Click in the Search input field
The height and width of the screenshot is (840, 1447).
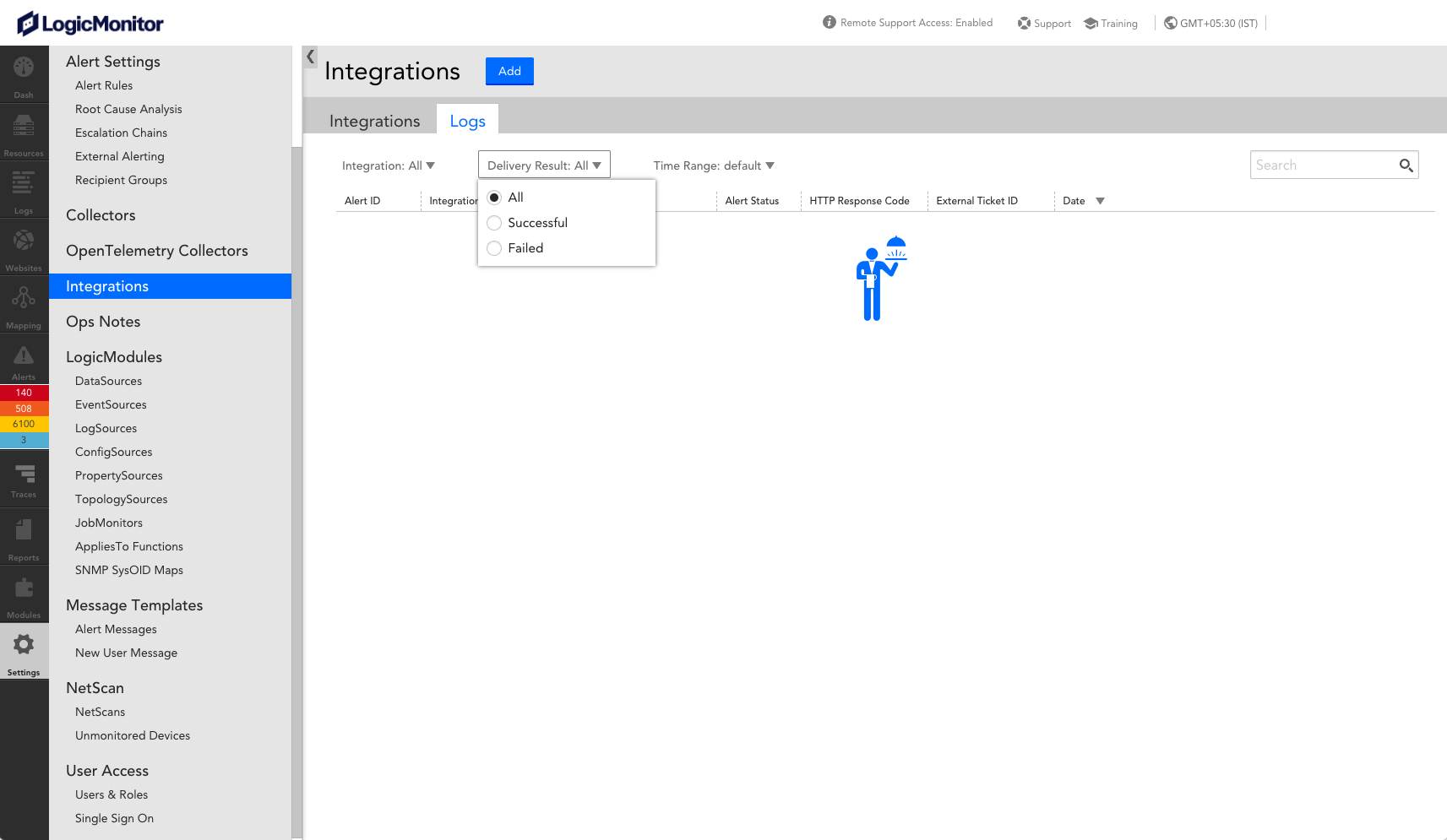point(1323,165)
